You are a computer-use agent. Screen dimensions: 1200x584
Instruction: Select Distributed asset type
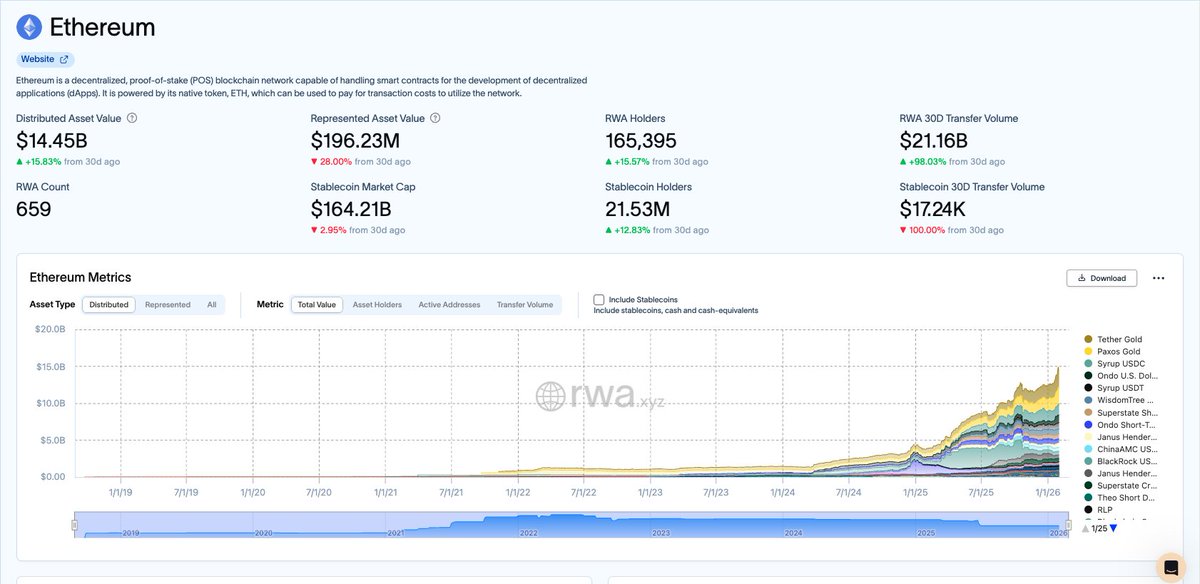point(109,304)
